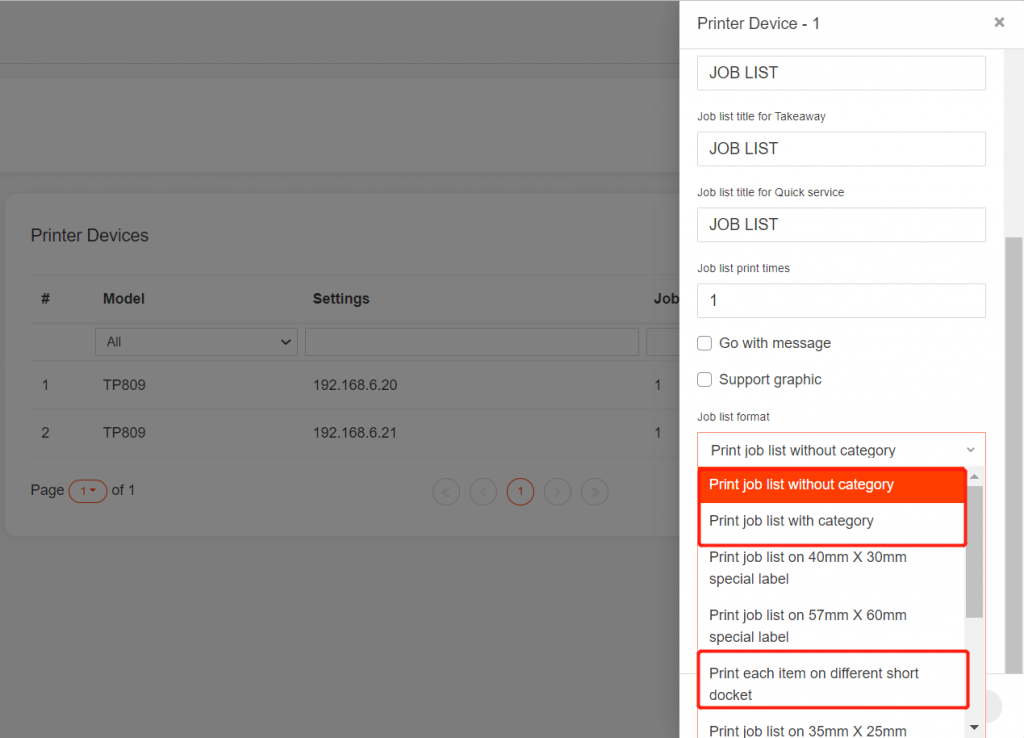Click the dropdown list scrollbar thumb
Image resolution: width=1024 pixels, height=738 pixels.
tap(974, 552)
